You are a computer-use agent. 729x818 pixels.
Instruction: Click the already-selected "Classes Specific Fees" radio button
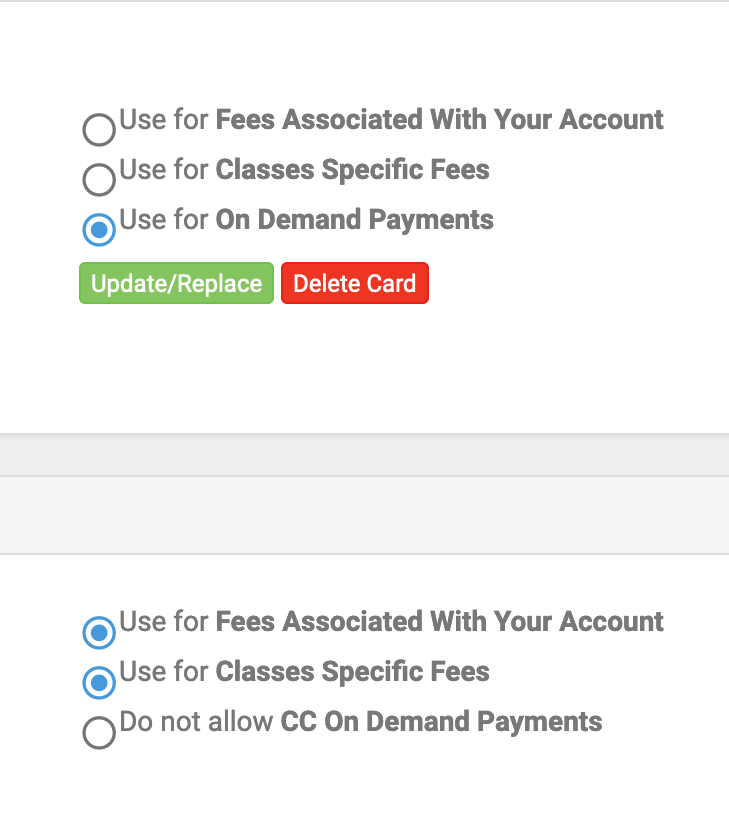tap(99, 682)
